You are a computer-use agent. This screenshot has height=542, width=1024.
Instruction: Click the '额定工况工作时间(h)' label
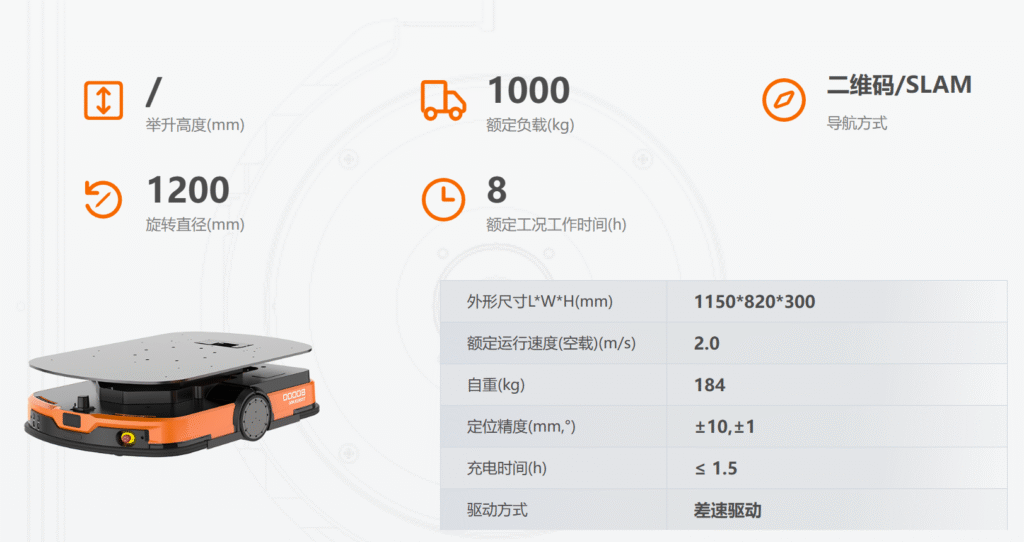click(556, 225)
